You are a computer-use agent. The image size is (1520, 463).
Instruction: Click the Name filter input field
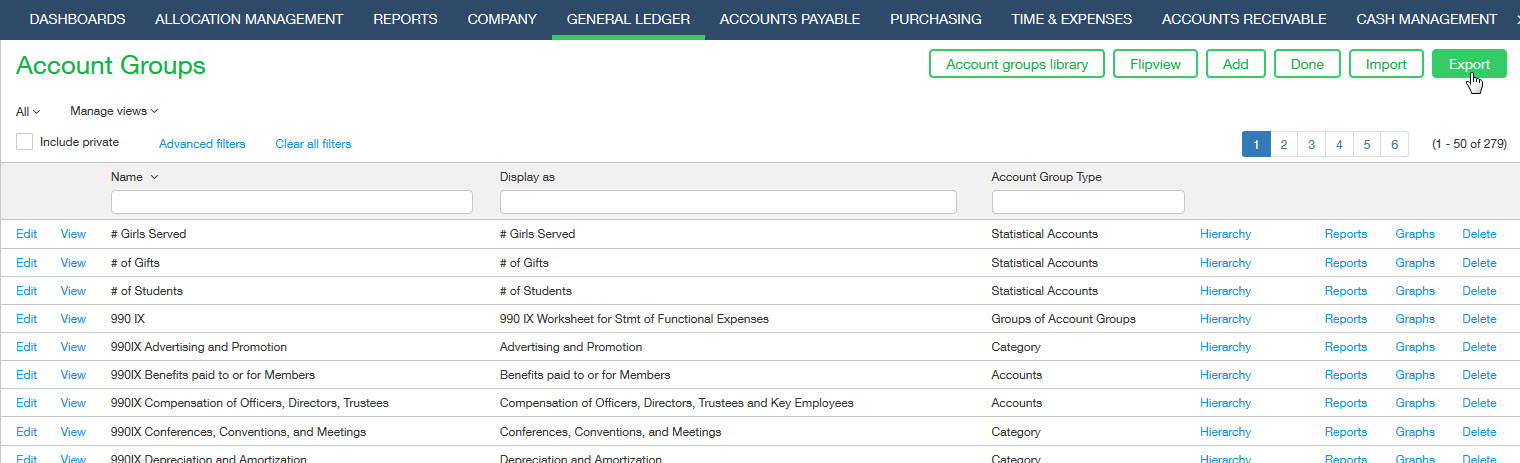[291, 202]
